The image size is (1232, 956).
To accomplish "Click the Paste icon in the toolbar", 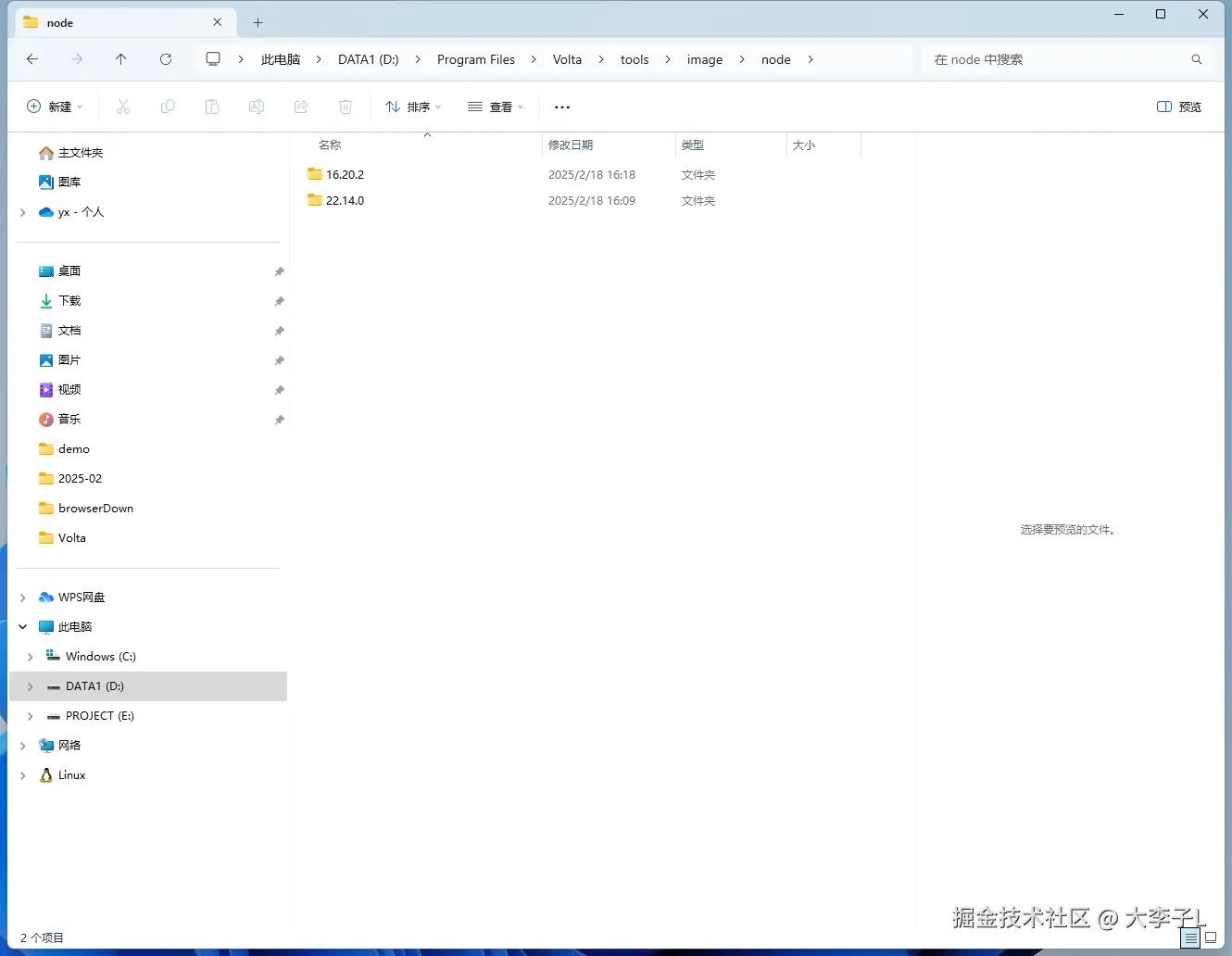I will pos(212,107).
